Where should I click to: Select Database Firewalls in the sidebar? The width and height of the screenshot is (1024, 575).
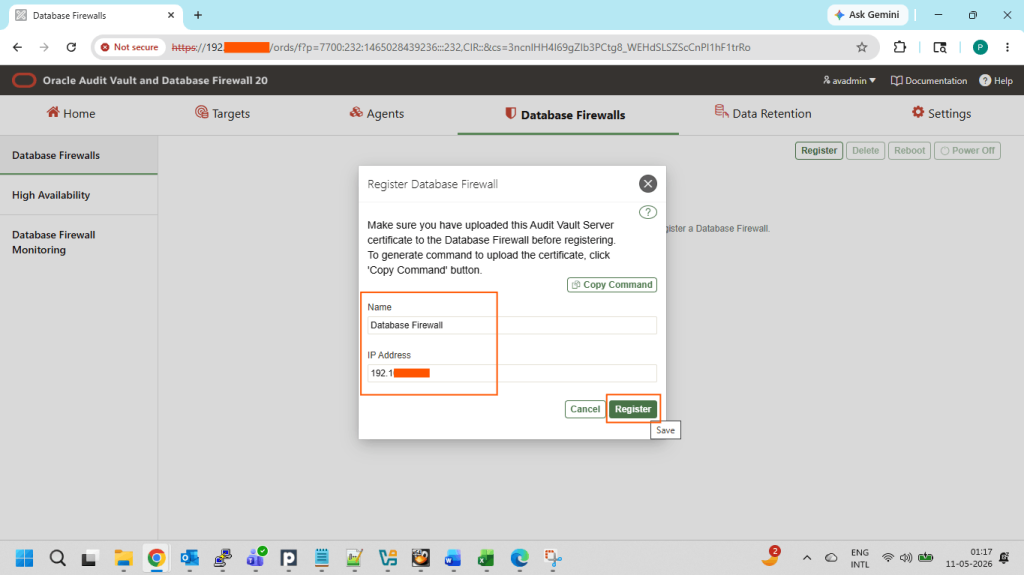(78, 155)
